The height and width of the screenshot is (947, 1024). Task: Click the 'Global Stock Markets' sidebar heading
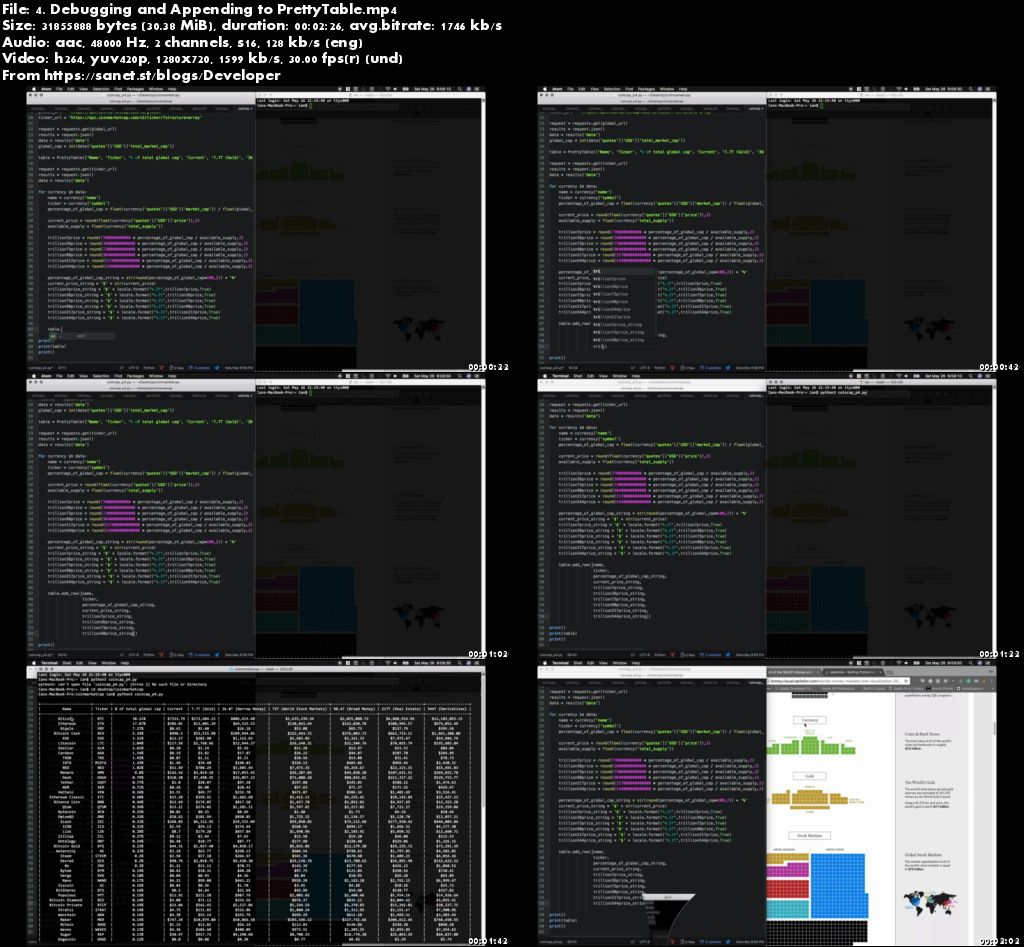point(923,854)
